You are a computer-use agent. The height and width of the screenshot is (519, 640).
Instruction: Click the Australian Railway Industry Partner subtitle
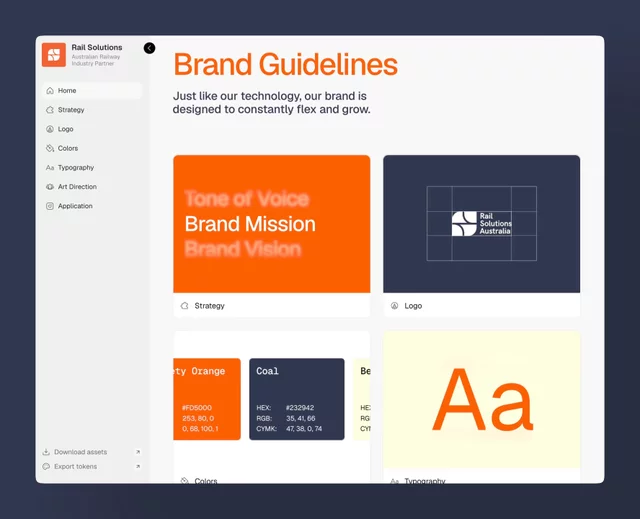tap(96, 60)
